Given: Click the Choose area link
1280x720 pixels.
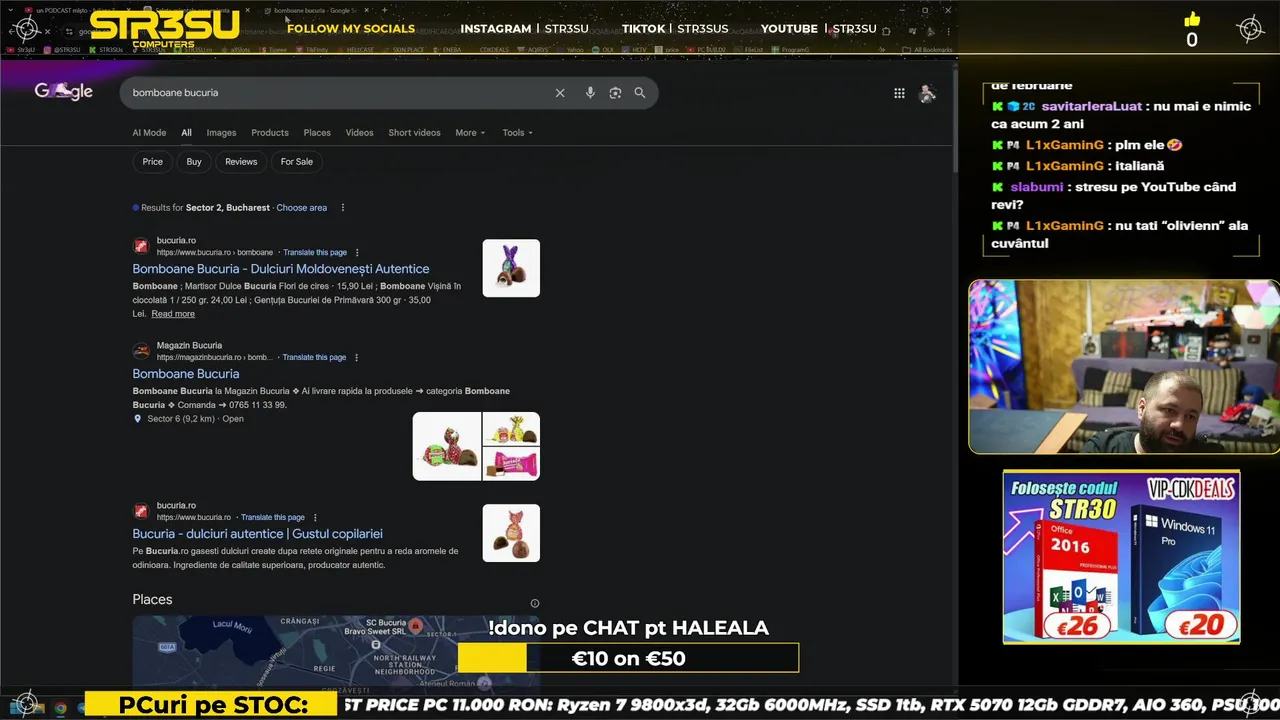Looking at the screenshot, I should pyautogui.click(x=302, y=208).
